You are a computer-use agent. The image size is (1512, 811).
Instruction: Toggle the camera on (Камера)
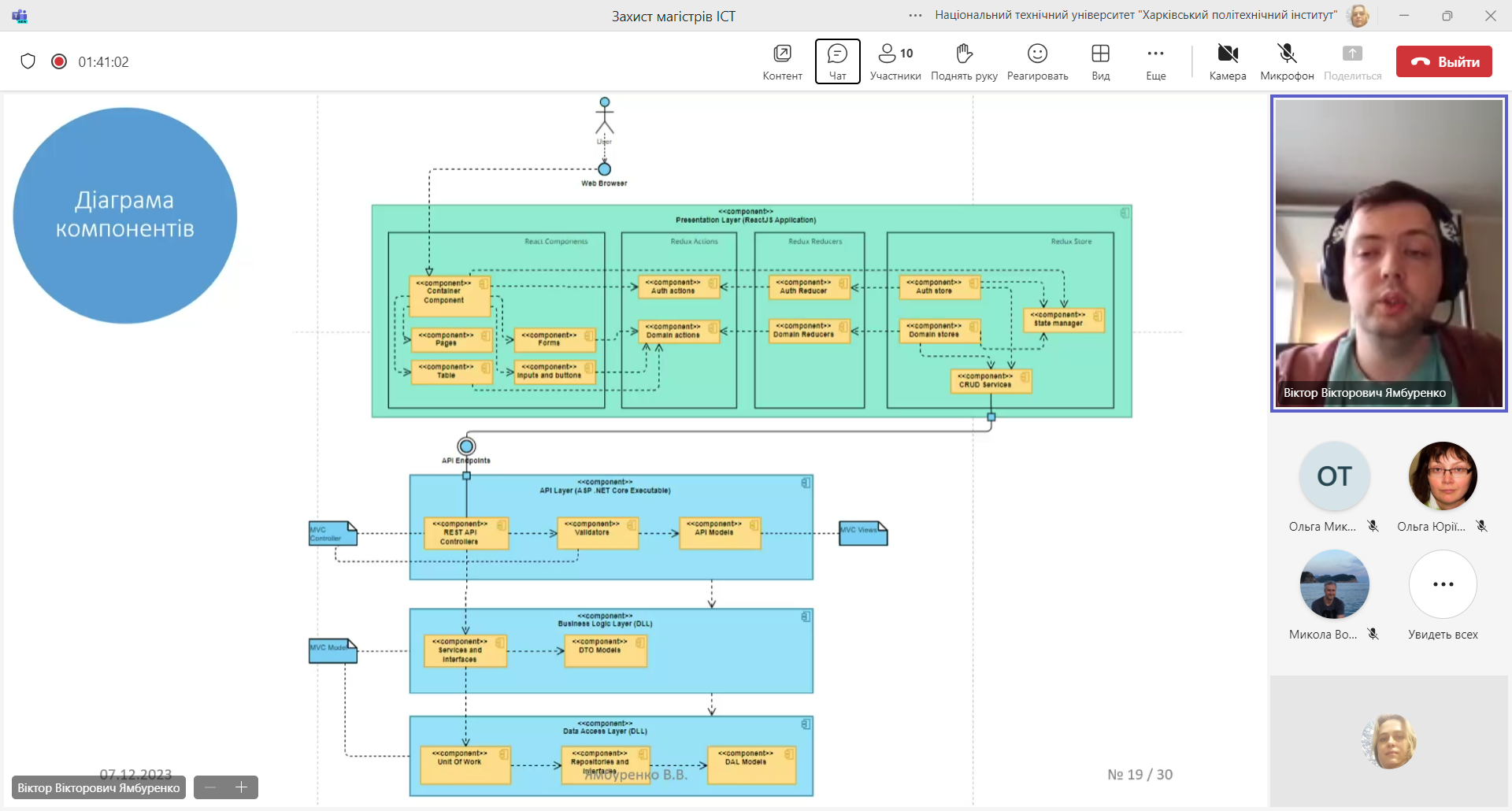tap(1227, 61)
